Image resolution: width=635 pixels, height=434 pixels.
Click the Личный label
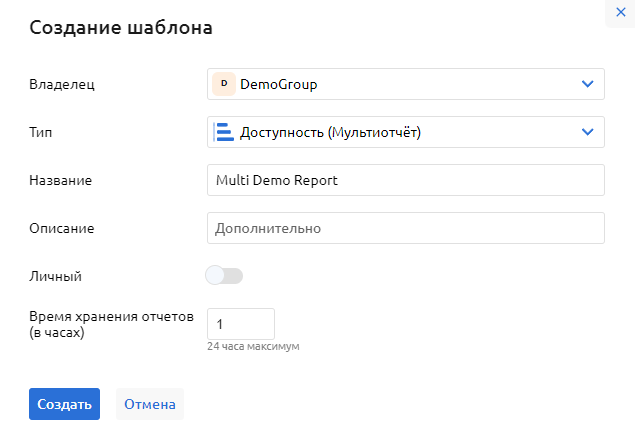(56, 275)
